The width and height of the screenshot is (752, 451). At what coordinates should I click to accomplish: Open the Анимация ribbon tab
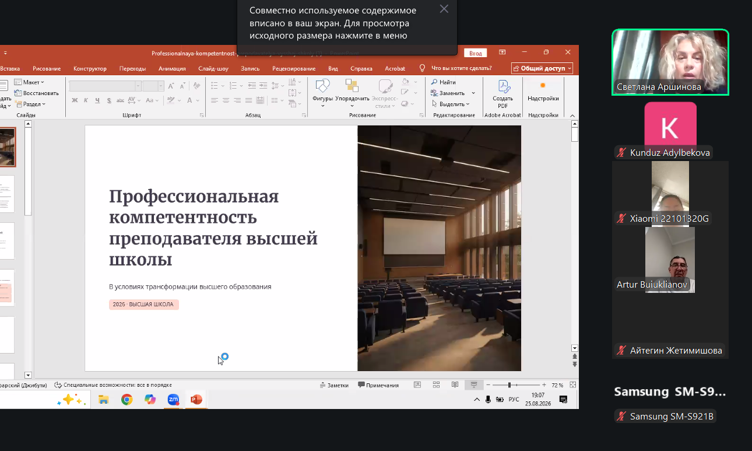tap(172, 69)
